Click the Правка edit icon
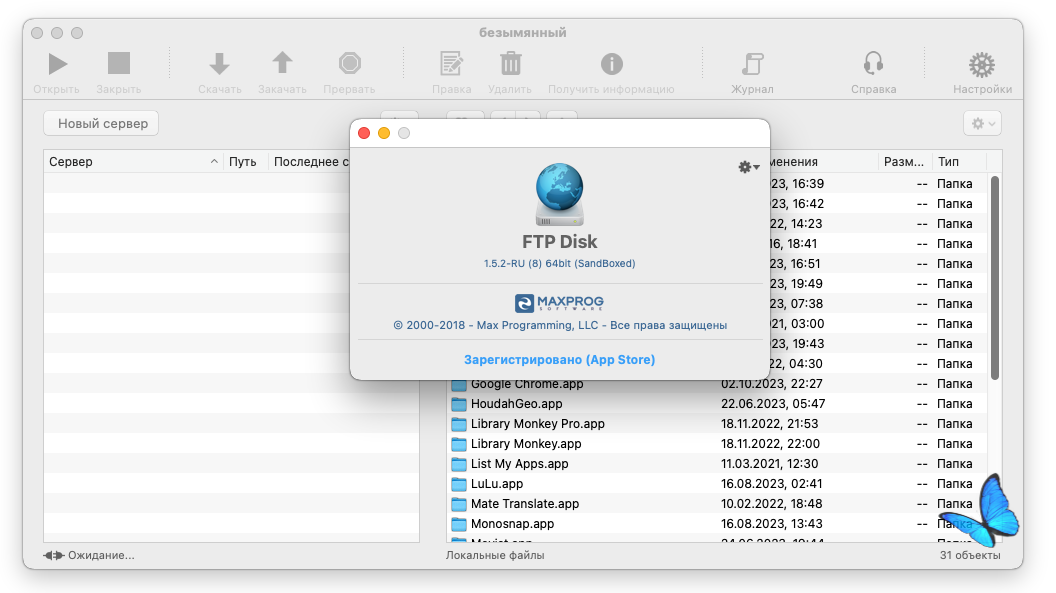Screen dimensions: 1056x593 451,64
